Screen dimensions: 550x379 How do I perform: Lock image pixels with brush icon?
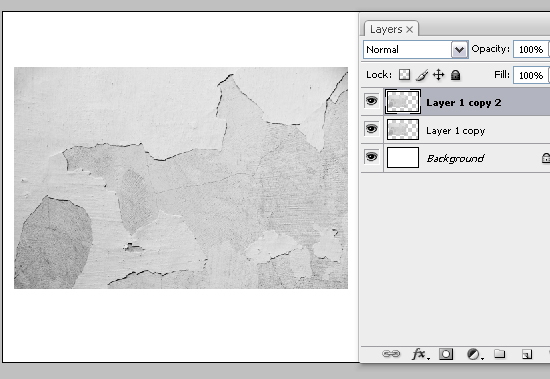[422, 75]
